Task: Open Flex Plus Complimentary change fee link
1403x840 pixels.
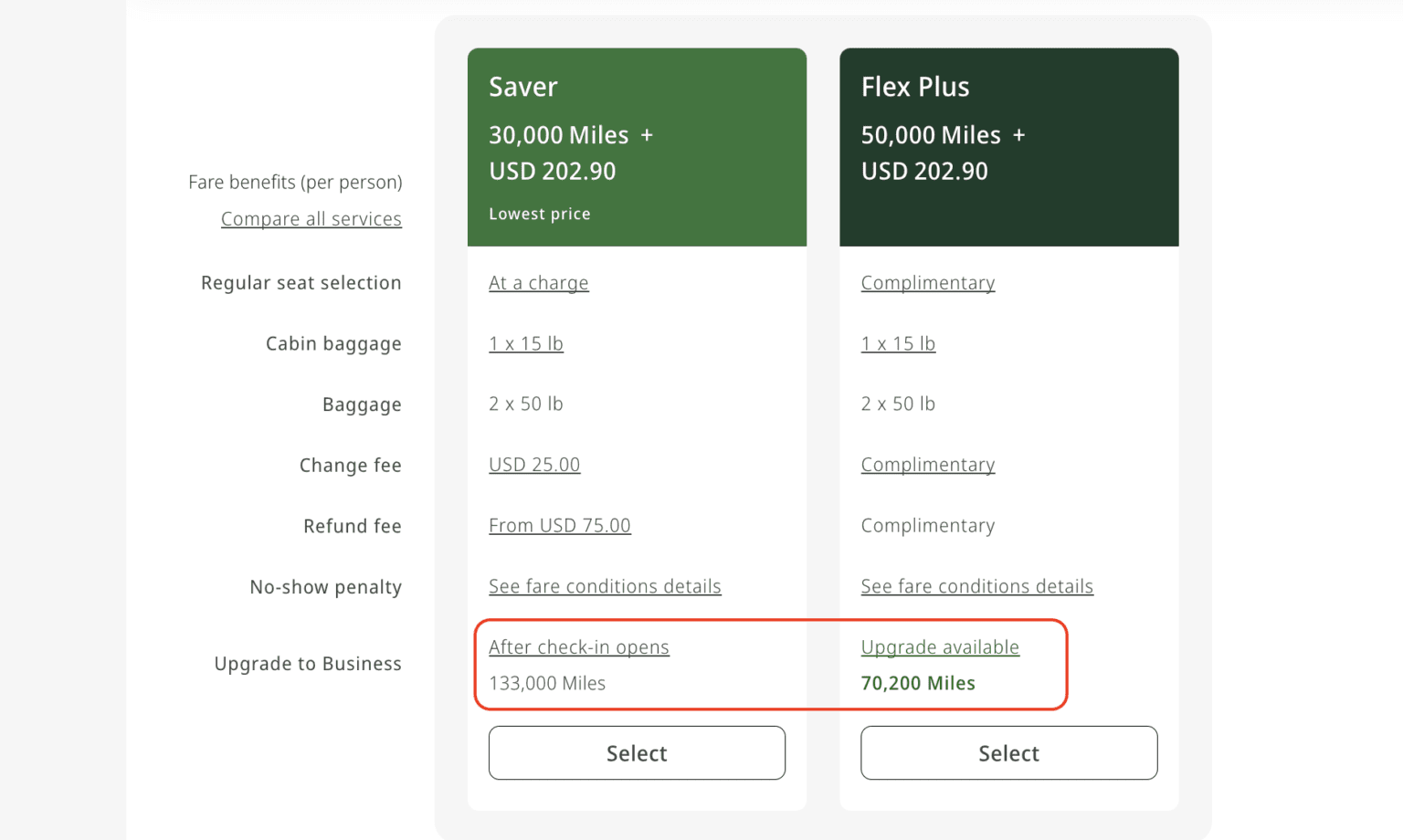Action: 927,465
